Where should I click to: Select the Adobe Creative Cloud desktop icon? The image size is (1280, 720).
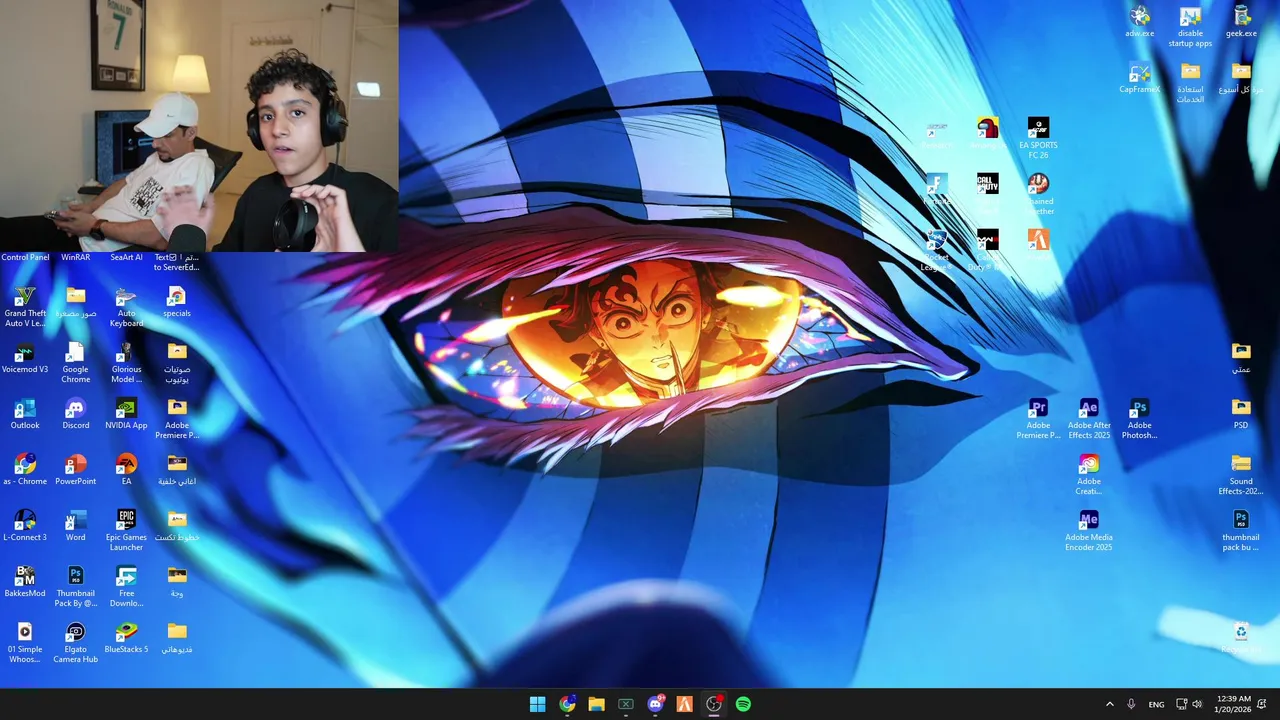1089,475
